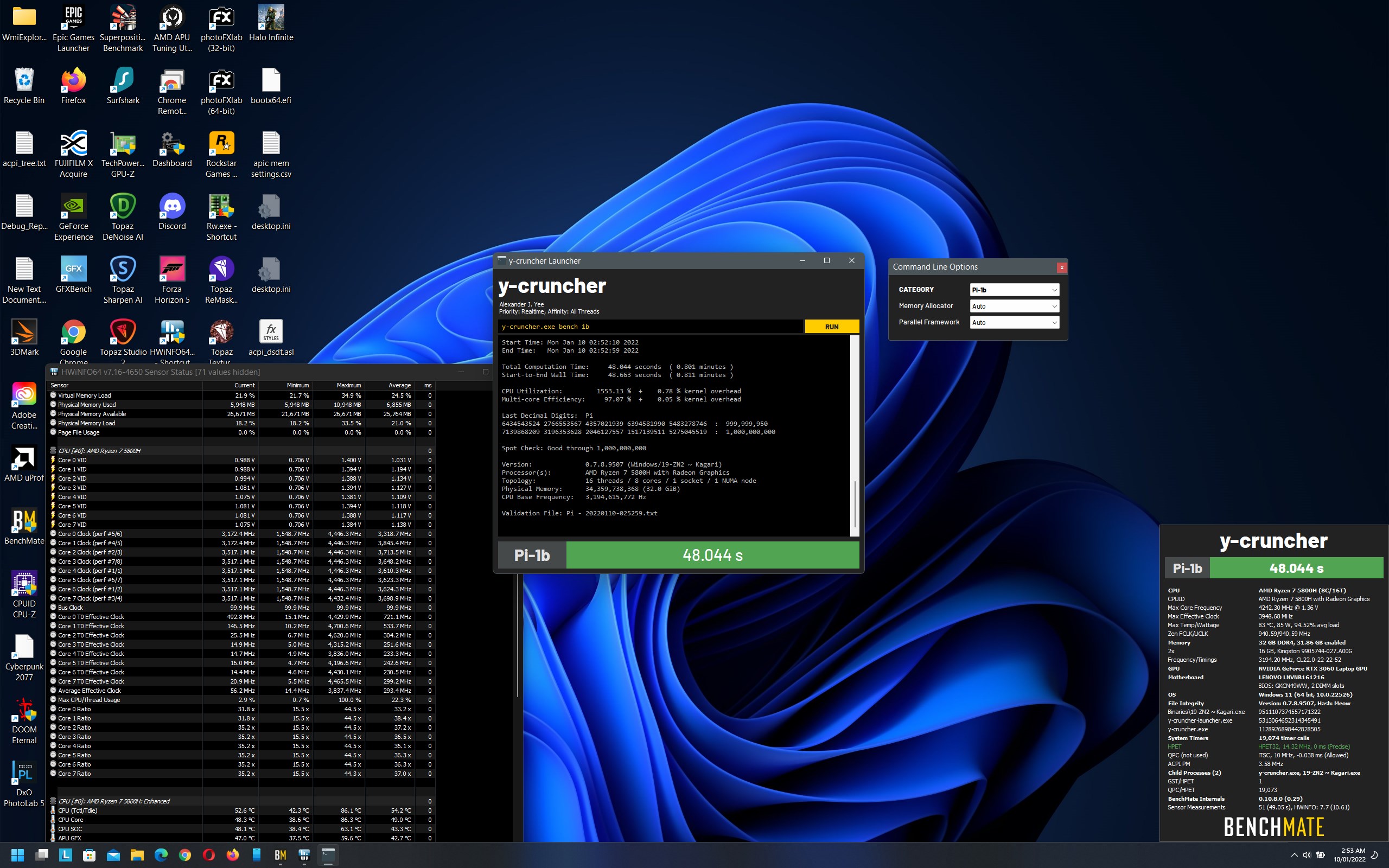Click the green HPET timer line in BenchMate
Screen dimensions: 1389x868
[1259, 746]
